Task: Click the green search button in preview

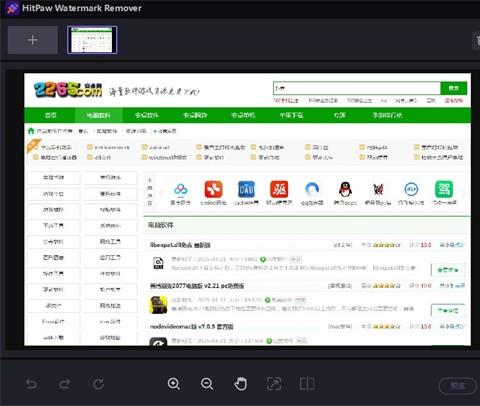Action: [x=454, y=88]
